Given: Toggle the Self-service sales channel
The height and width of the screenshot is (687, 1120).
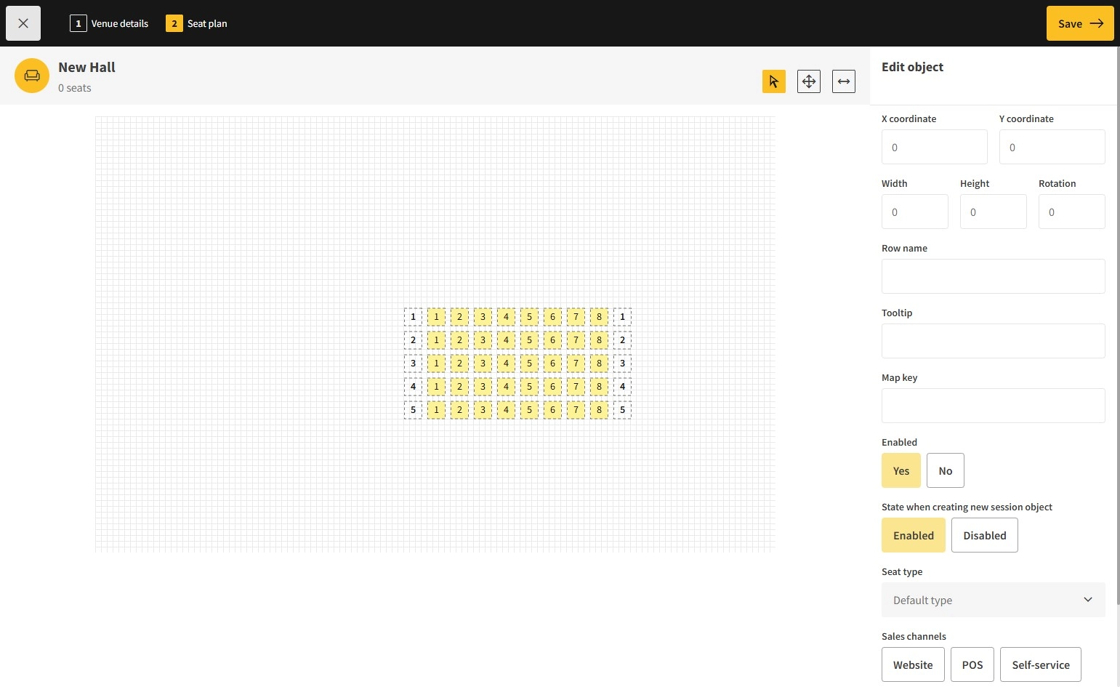Looking at the screenshot, I should click(1040, 665).
